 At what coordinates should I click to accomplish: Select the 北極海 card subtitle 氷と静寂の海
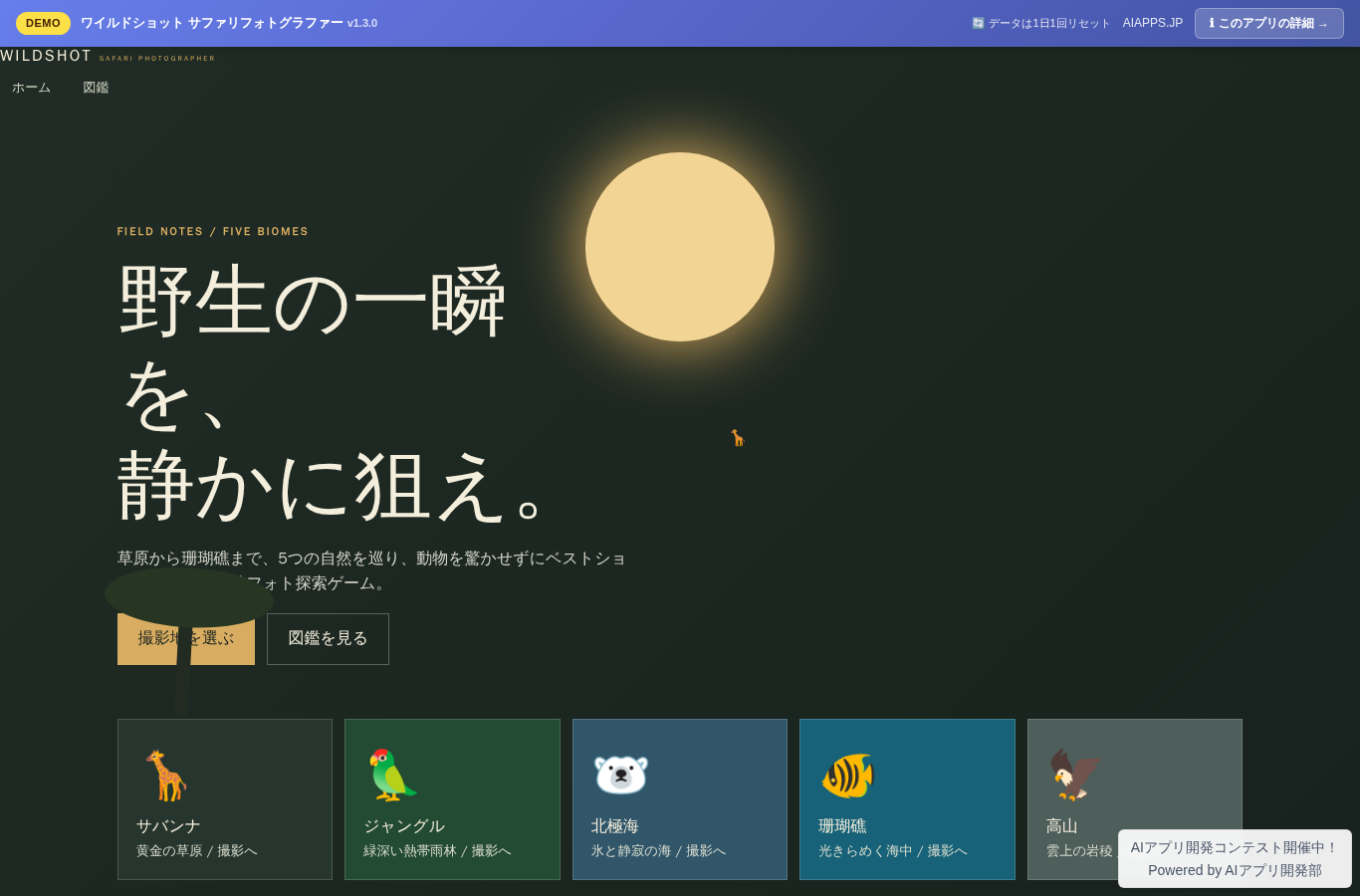pos(631,851)
